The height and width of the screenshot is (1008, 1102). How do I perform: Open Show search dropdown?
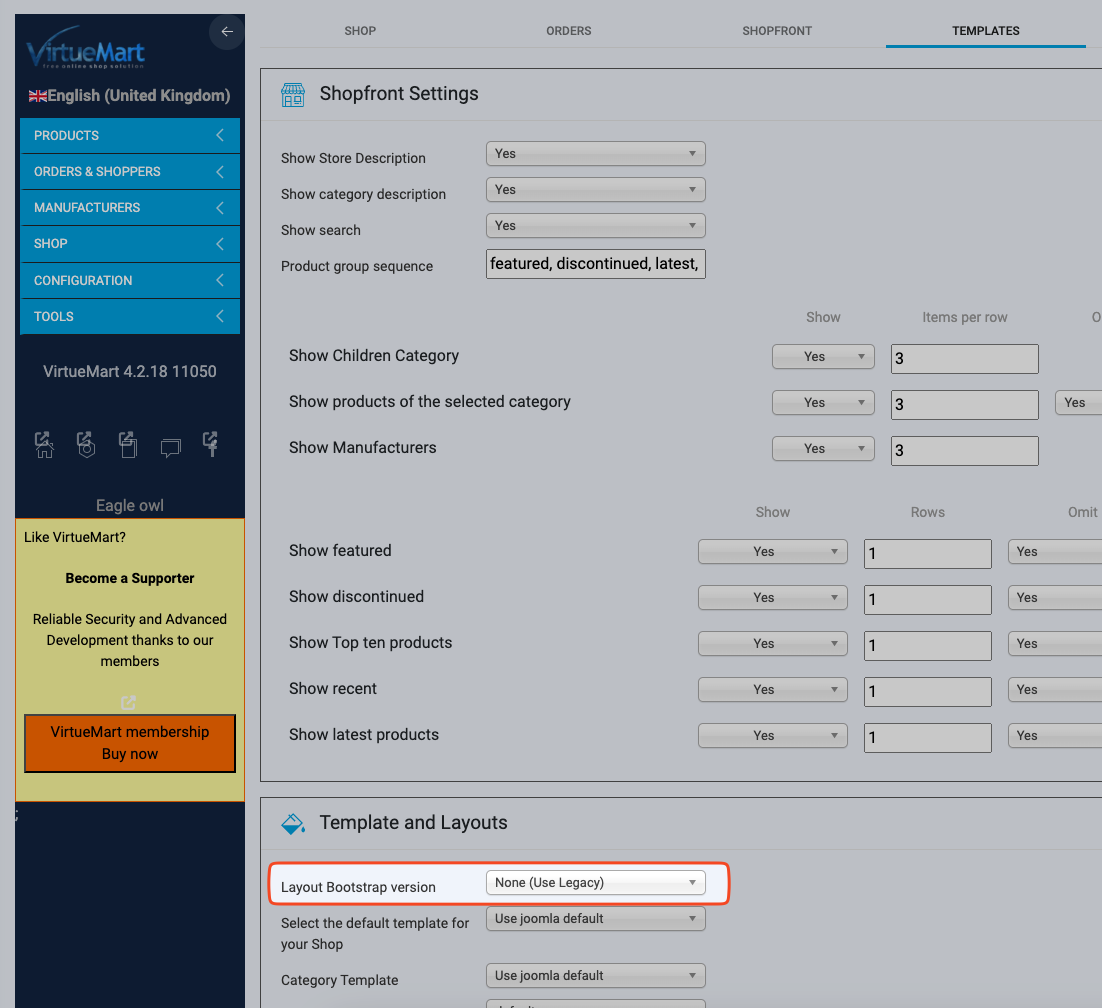click(595, 226)
